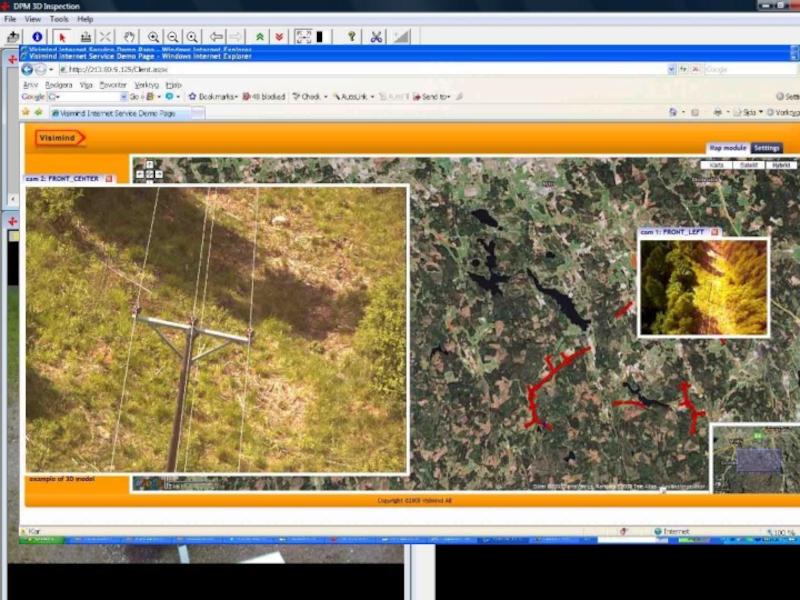This screenshot has height=600, width=800.
Task: Click the map center reset control
Action: click(x=149, y=174)
